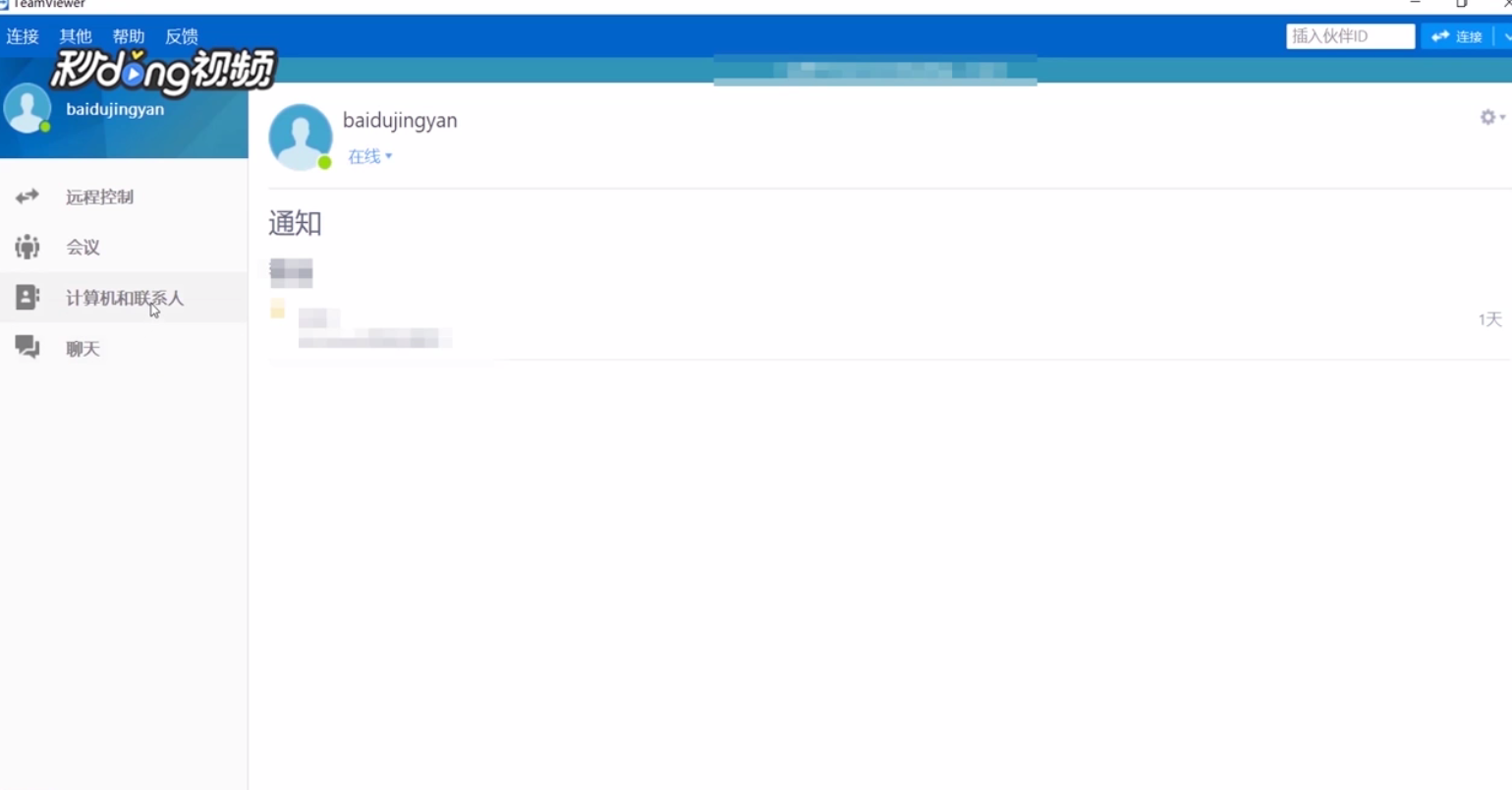Click the blue 连接 button
The image size is (1512, 790).
[x=1457, y=36]
